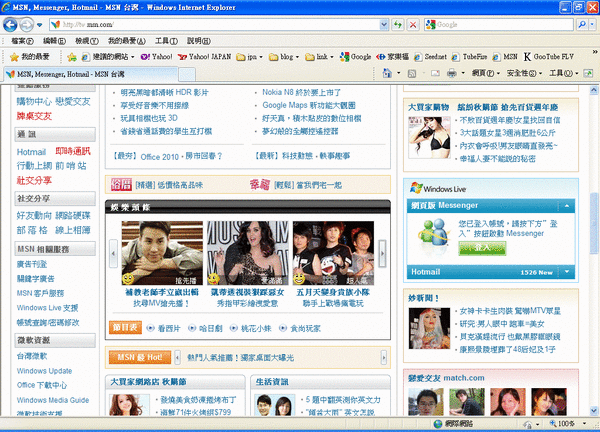The width and height of the screenshot is (600, 432).
Task: Show previous entertainment headline with left arrow
Action: point(113,253)
